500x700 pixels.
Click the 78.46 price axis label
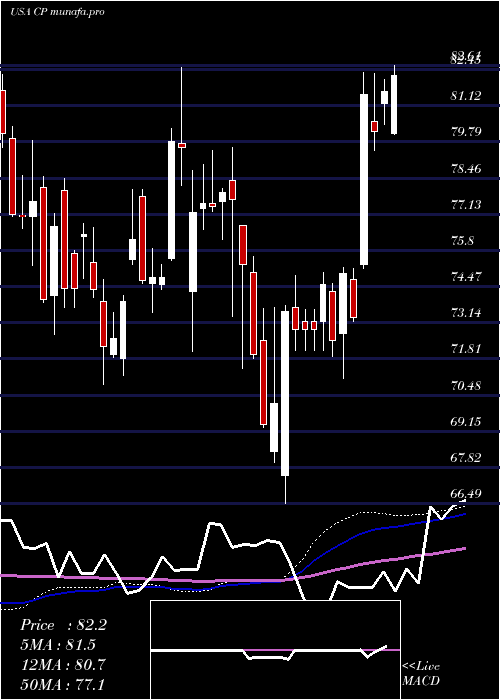pos(466,169)
